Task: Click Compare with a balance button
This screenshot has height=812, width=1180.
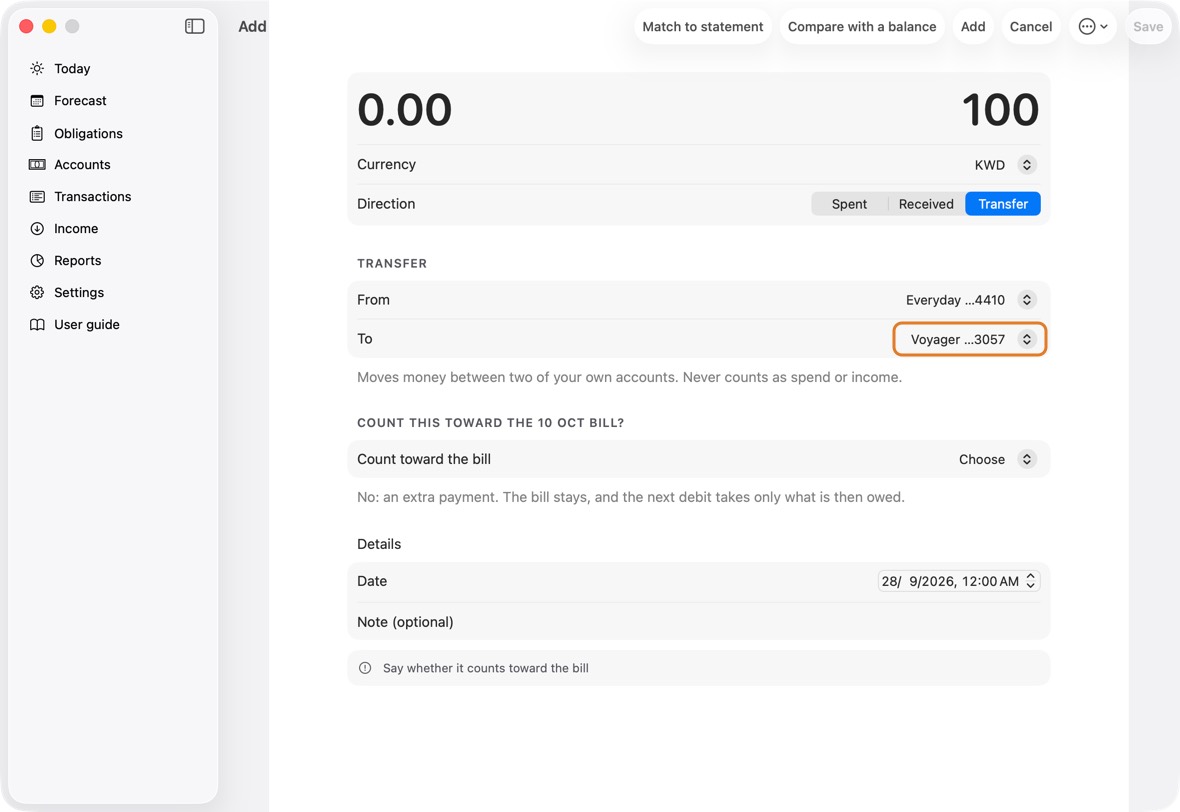Action: pos(862,26)
